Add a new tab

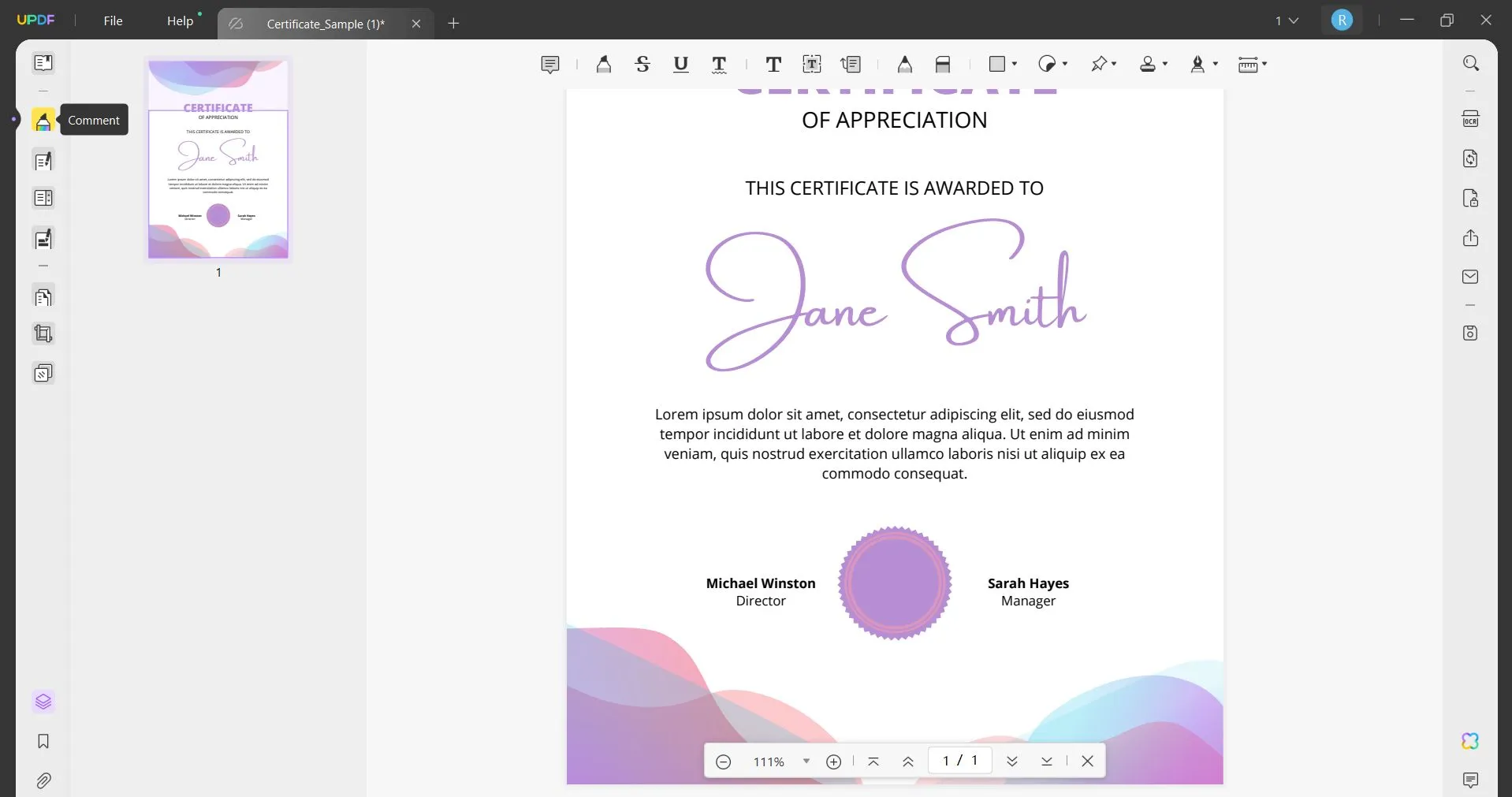(453, 24)
